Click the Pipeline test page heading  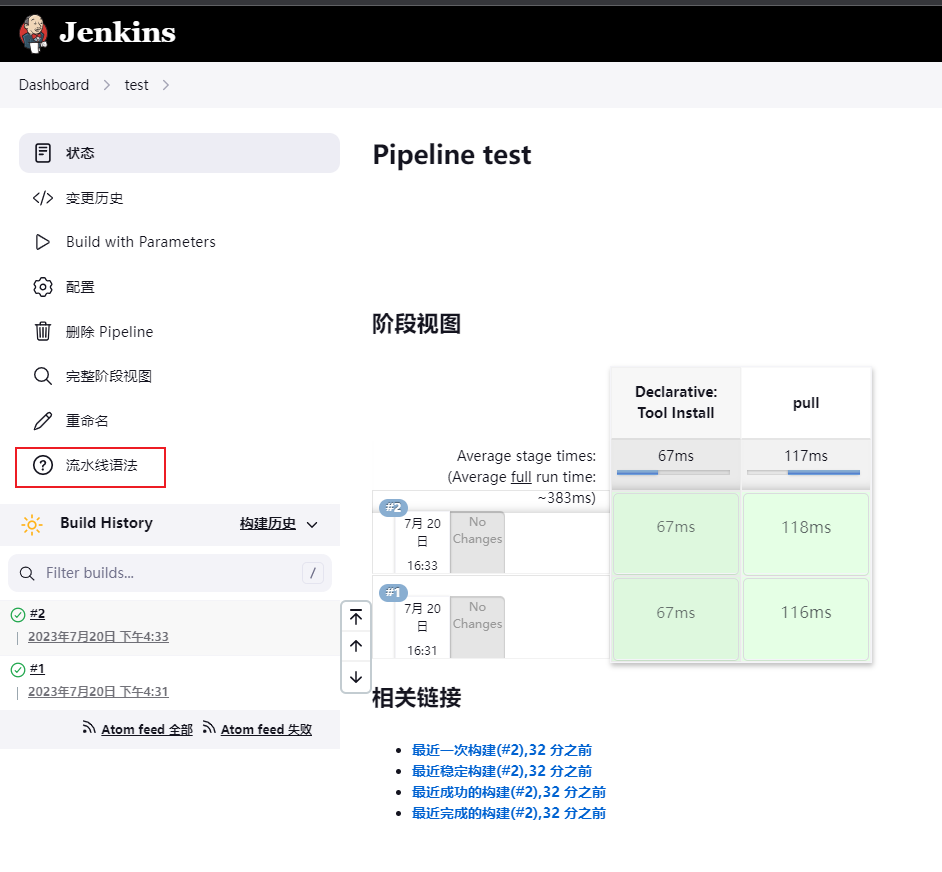[452, 155]
